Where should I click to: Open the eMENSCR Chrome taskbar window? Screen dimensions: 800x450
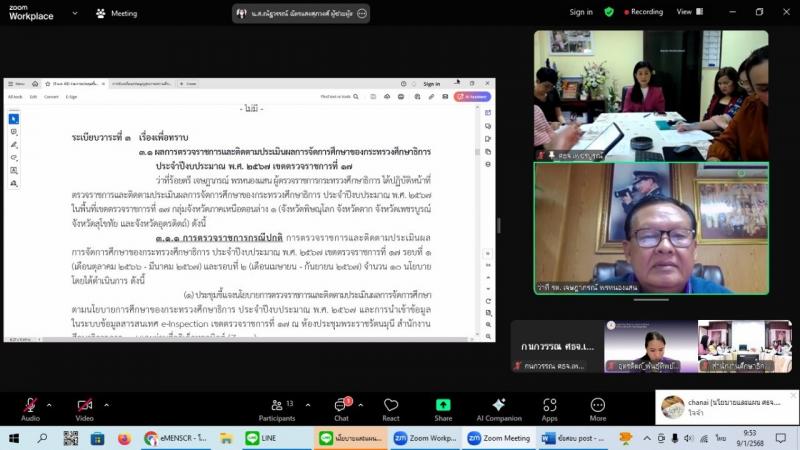point(175,438)
